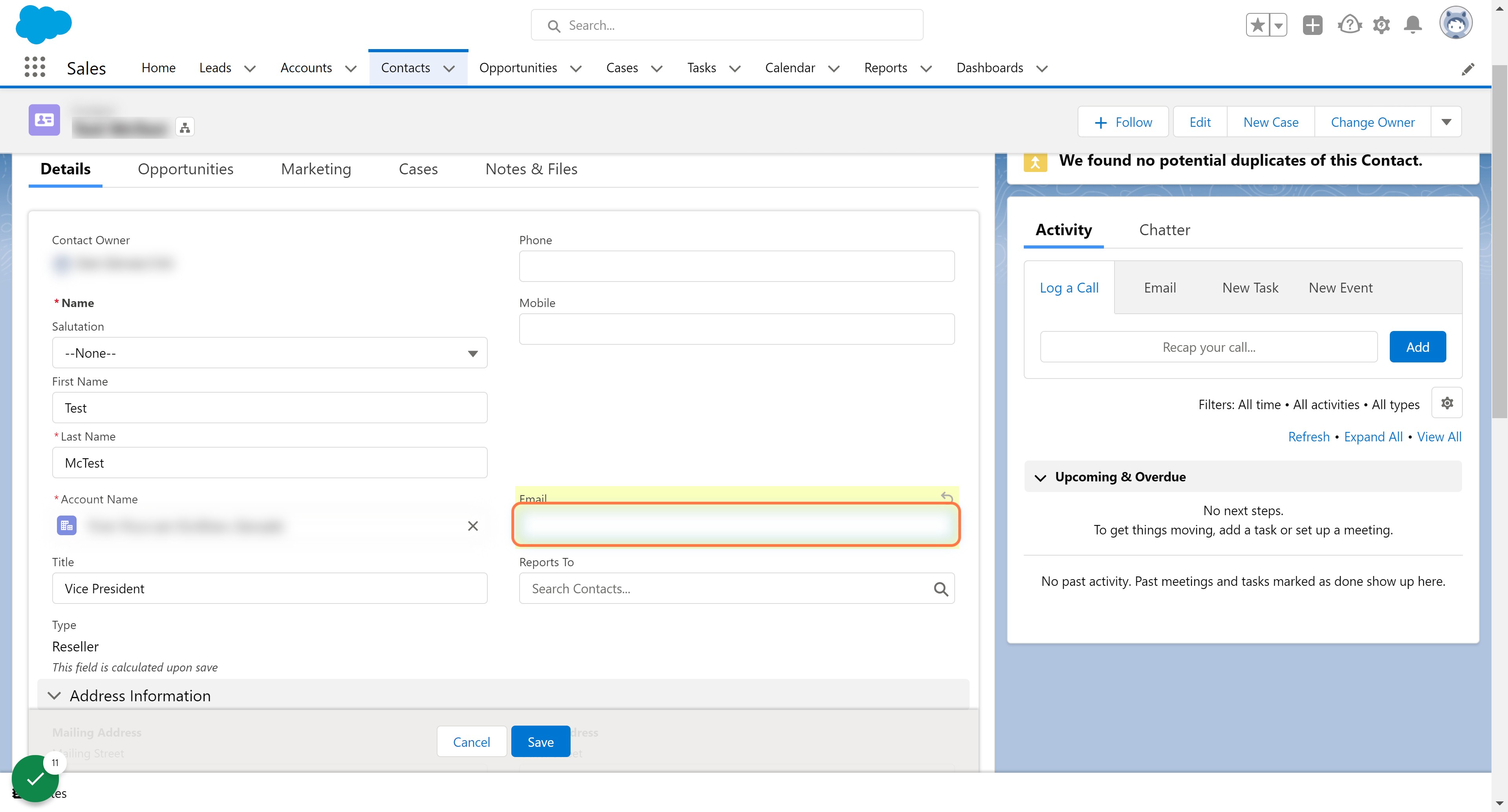Viewport: 1508px width, 812px height.
Task: Click the pencil icon to edit navigation
Action: click(x=1468, y=69)
